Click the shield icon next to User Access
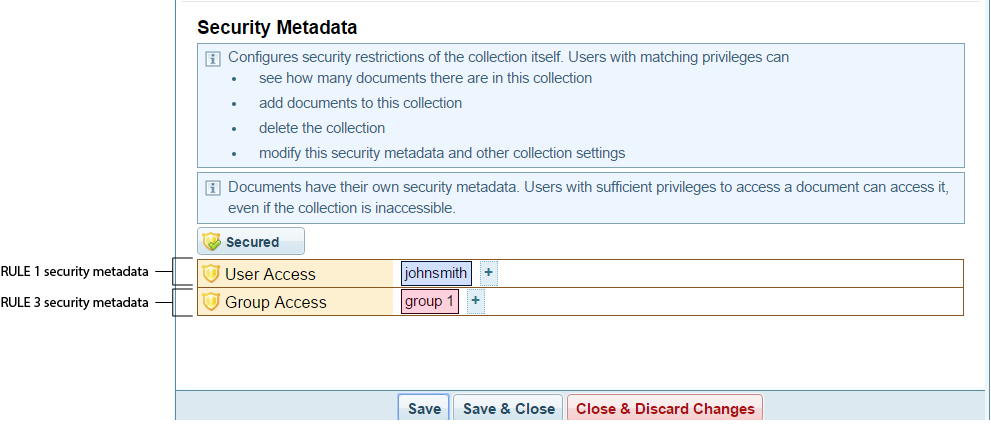The image size is (991, 424). pos(211,273)
